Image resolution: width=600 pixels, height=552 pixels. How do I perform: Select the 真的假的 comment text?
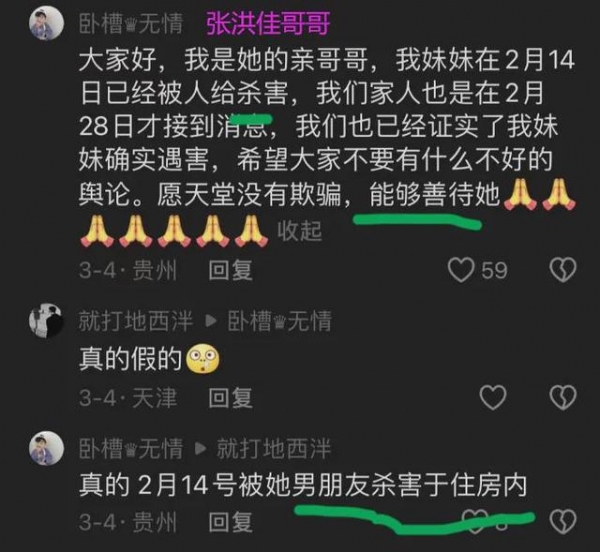coord(130,359)
